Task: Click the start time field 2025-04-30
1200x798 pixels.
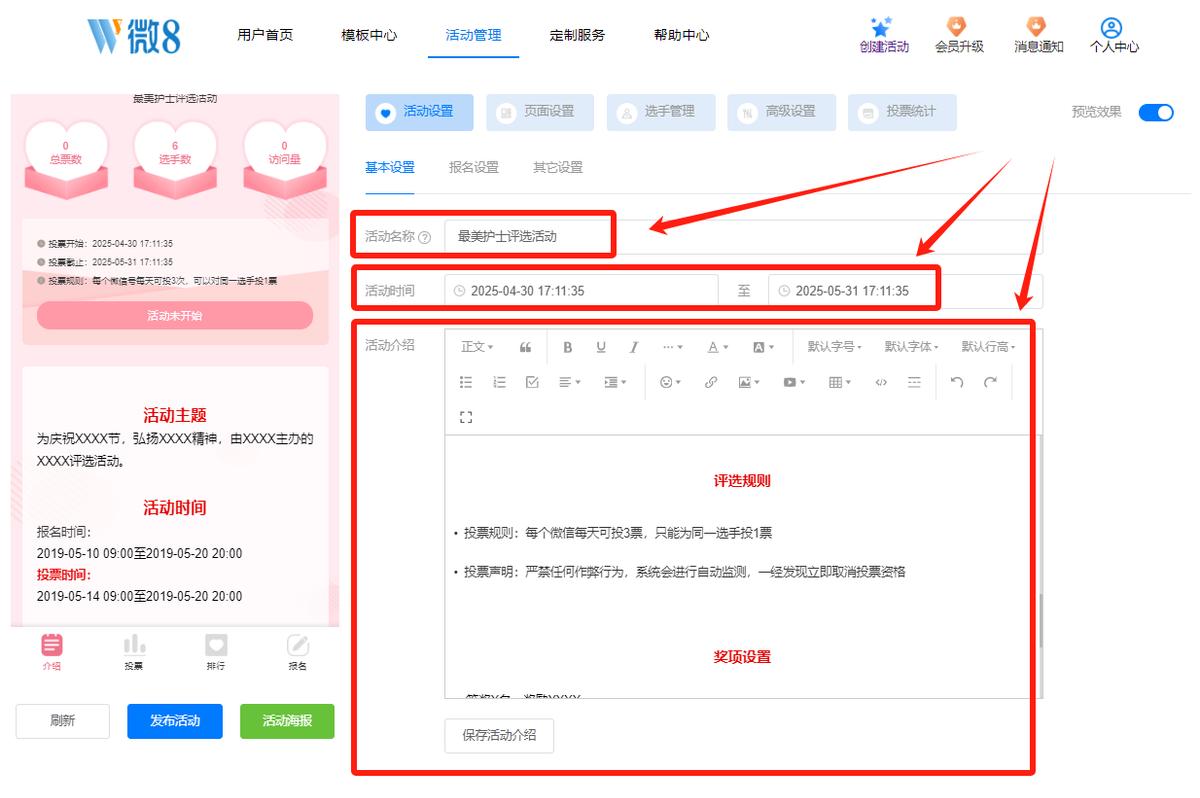Action: [581, 291]
